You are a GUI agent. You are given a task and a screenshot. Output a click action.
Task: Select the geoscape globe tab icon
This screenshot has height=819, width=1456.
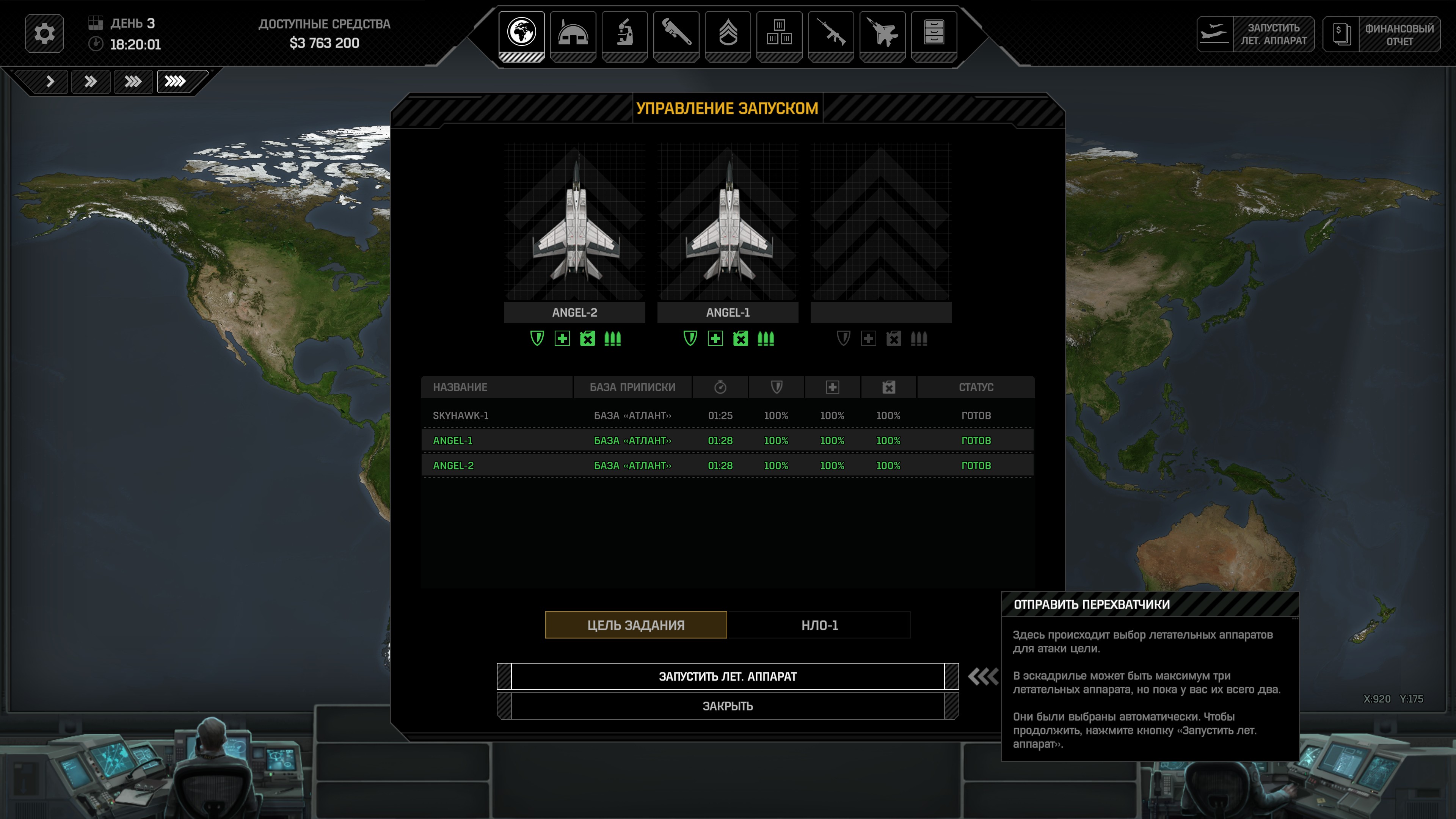pyautogui.click(x=521, y=33)
